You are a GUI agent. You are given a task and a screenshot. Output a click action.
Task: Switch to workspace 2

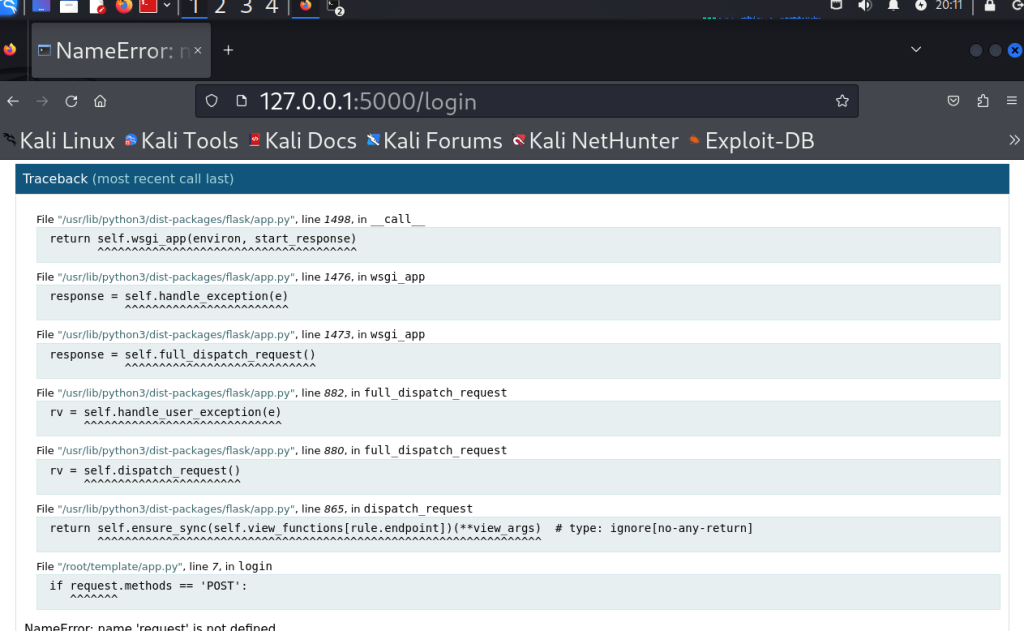[220, 8]
